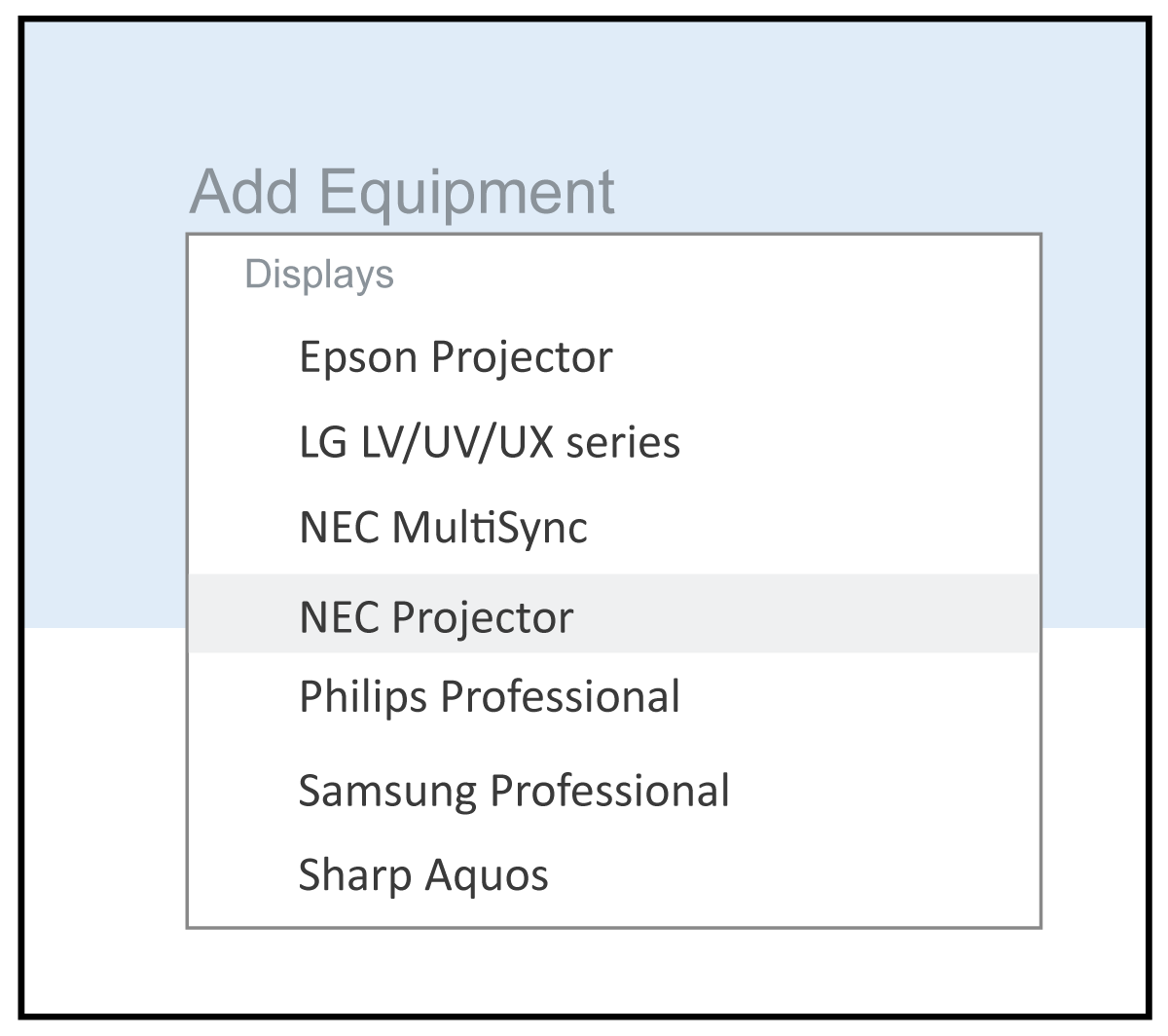
Task: Add Sharp Aquos as equipment
Action: click(x=422, y=874)
